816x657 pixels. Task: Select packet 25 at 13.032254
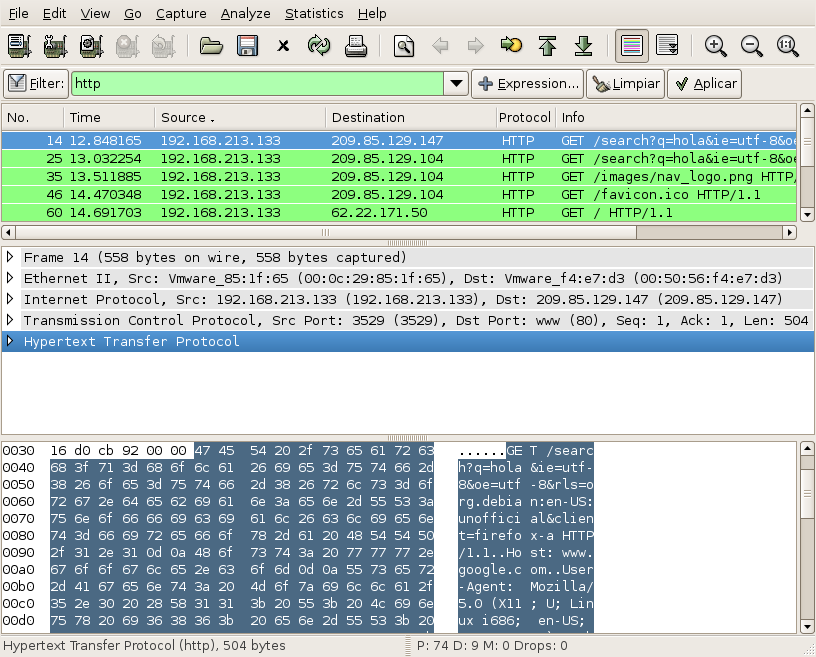(399, 158)
